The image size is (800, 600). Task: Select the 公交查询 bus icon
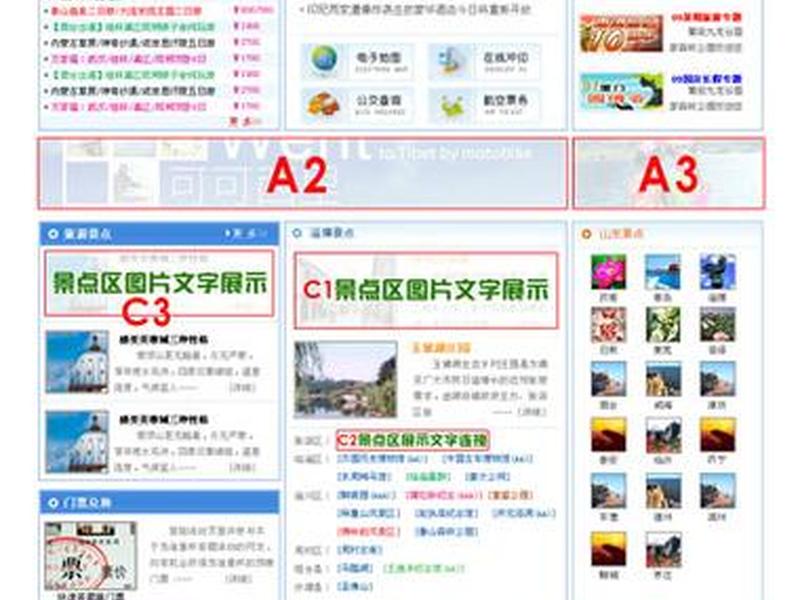tap(323, 104)
